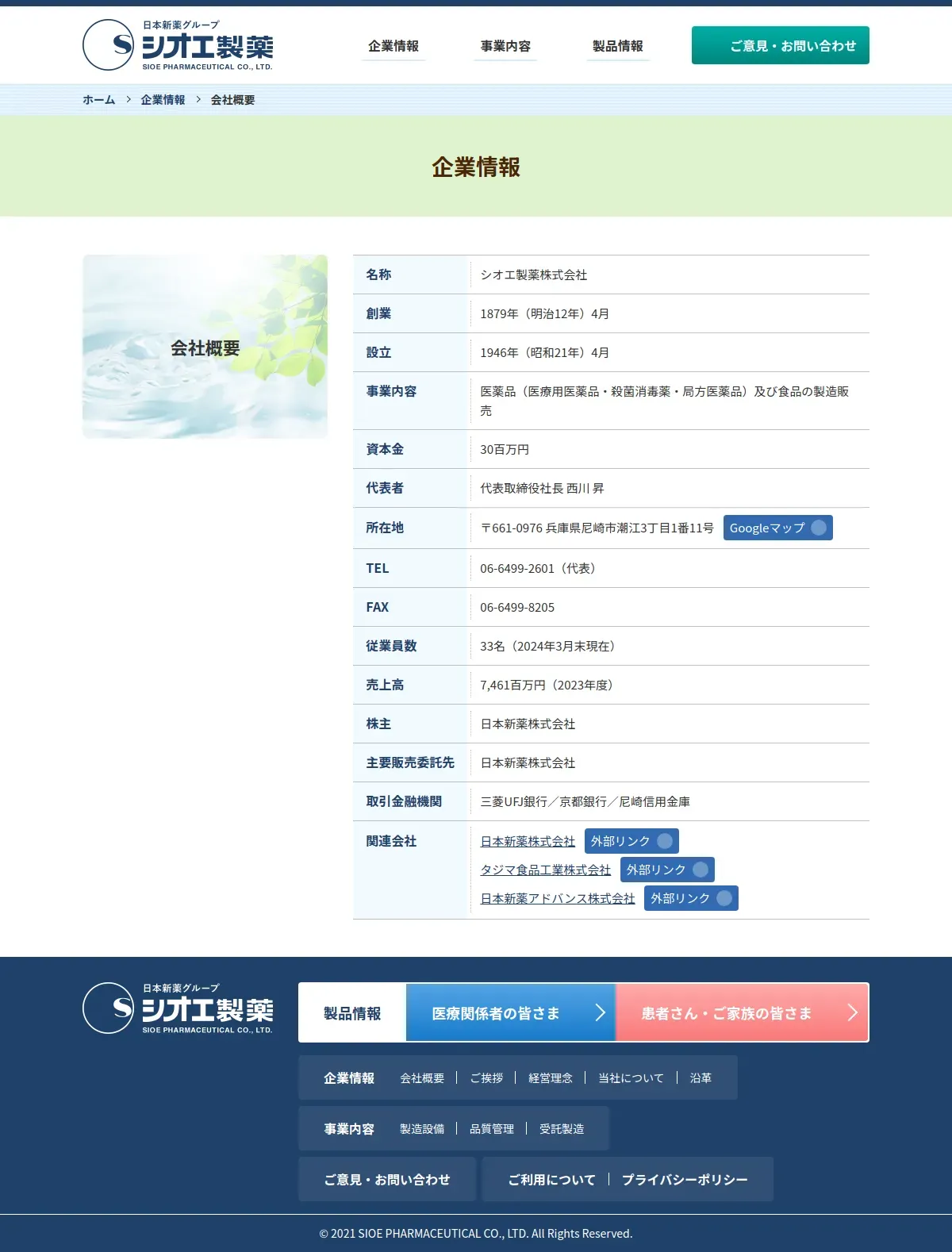Open the タジマ食品工業株式会社 link
The height and width of the screenshot is (1252, 952).
click(546, 870)
